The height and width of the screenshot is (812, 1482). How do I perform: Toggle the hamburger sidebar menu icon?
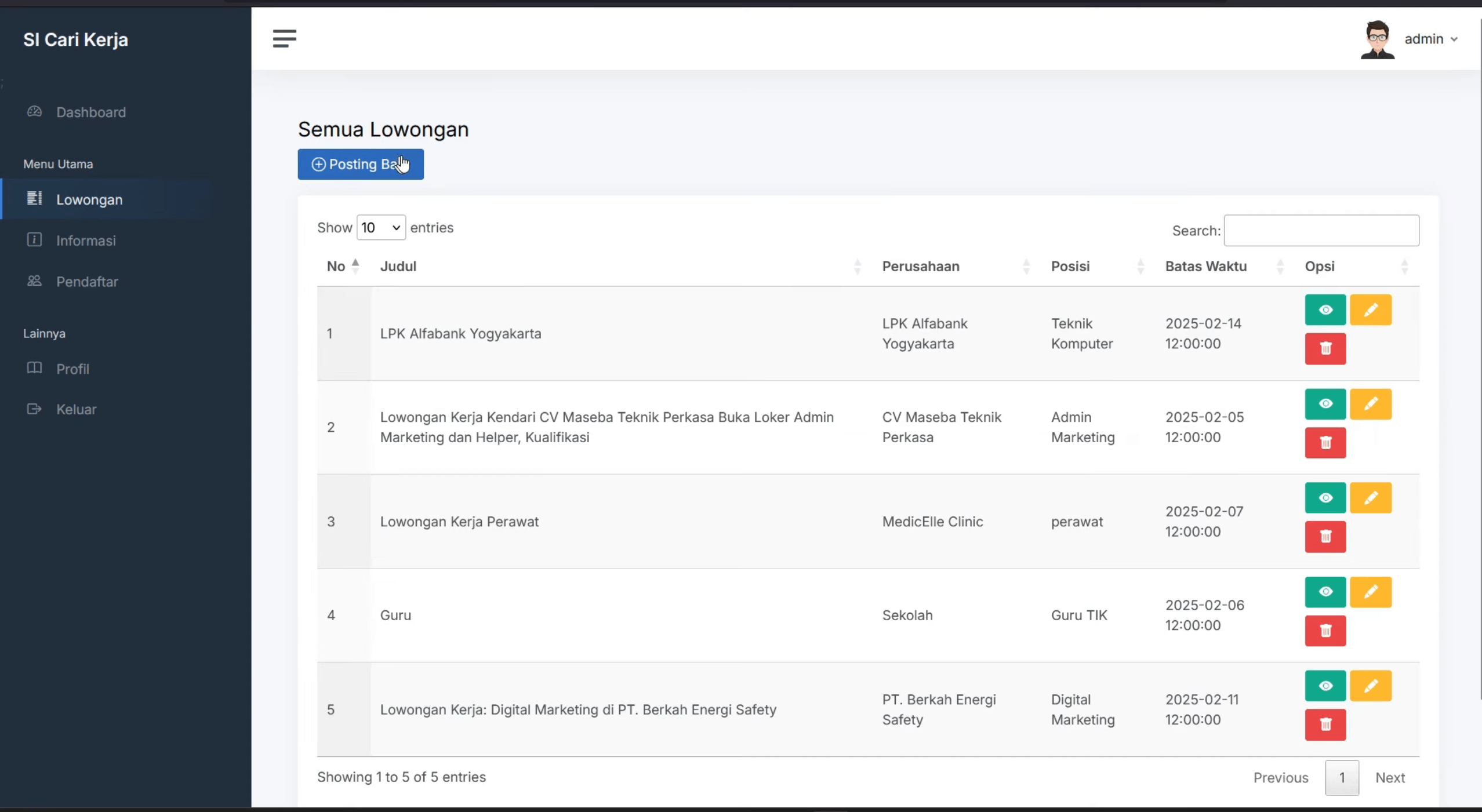coord(284,39)
